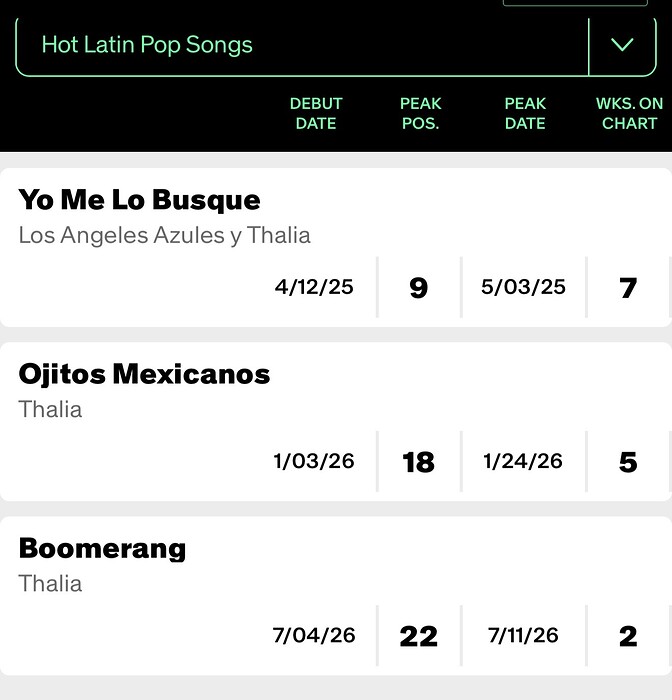Viewport: 672px width, 700px height.
Task: Sort by the Peak Pos. column header
Action: tap(420, 113)
